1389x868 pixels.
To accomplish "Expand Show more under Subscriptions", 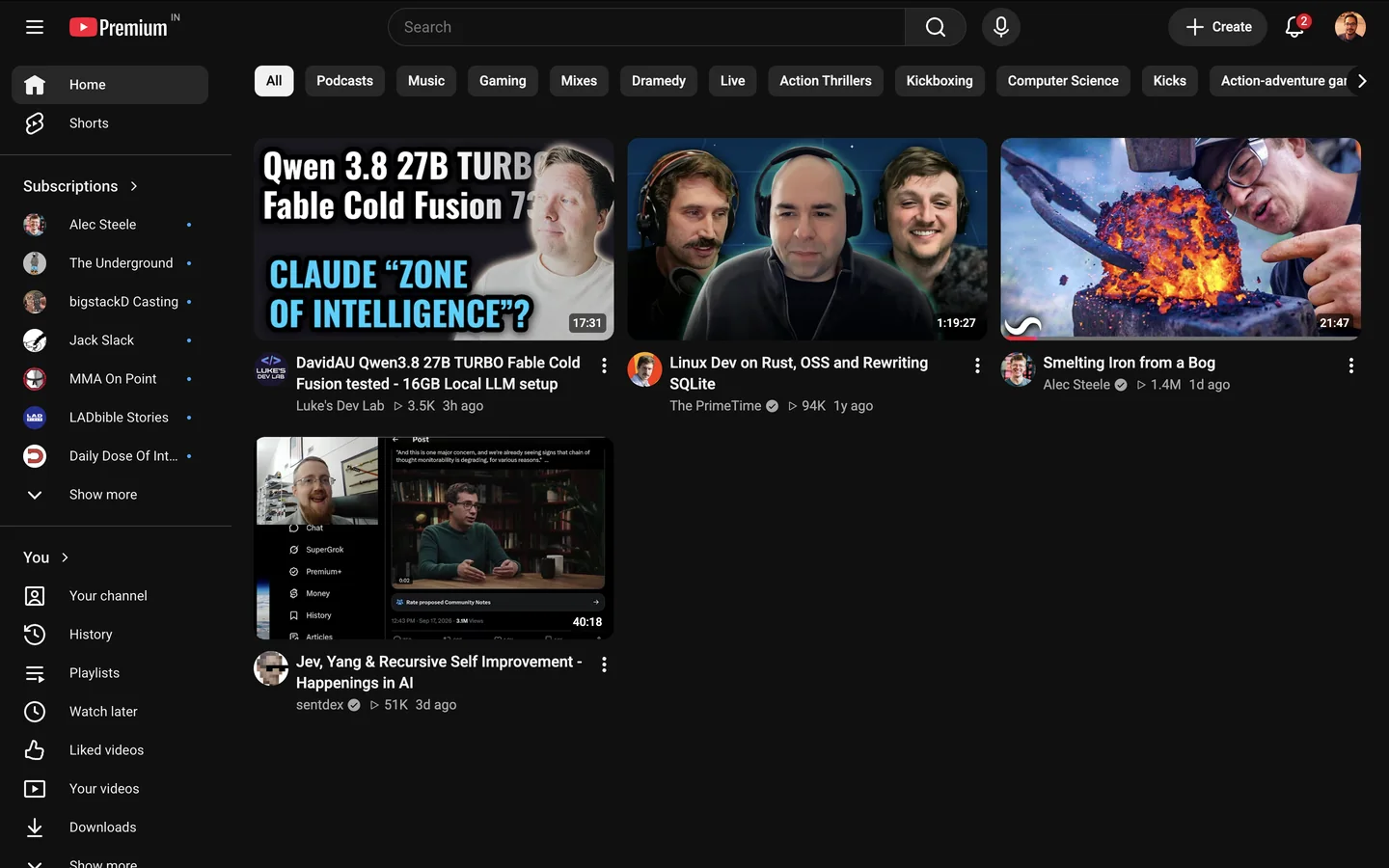I will pyautogui.click(x=110, y=495).
